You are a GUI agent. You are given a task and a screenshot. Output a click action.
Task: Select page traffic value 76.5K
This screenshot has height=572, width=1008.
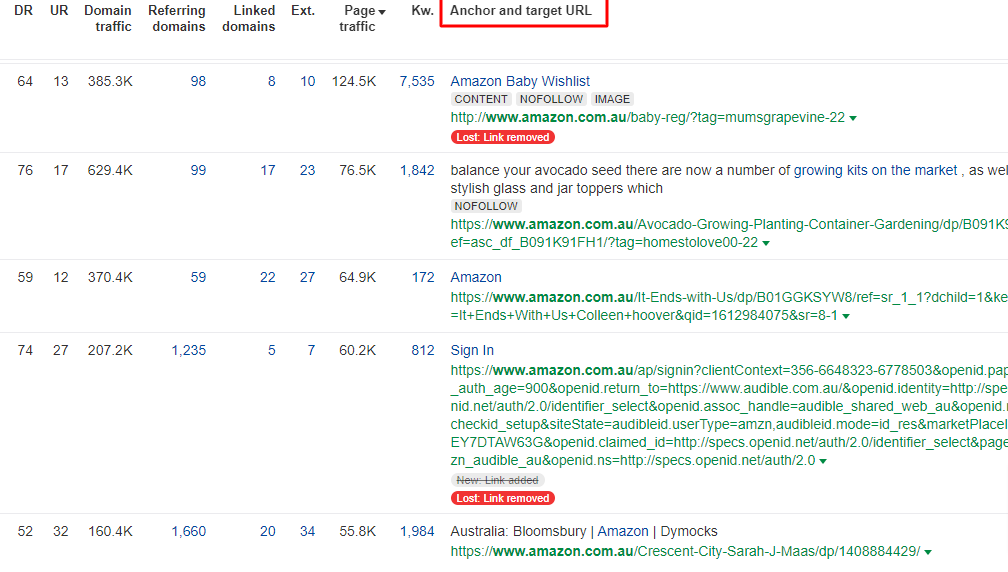click(x=357, y=170)
